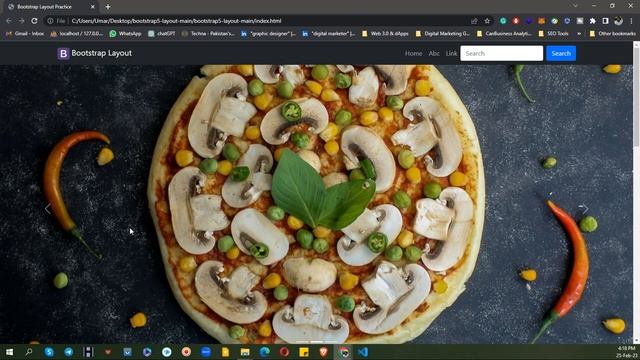Screen dimensions: 640x360
Task: Bookmark this page with star icon
Action: pos(487,21)
